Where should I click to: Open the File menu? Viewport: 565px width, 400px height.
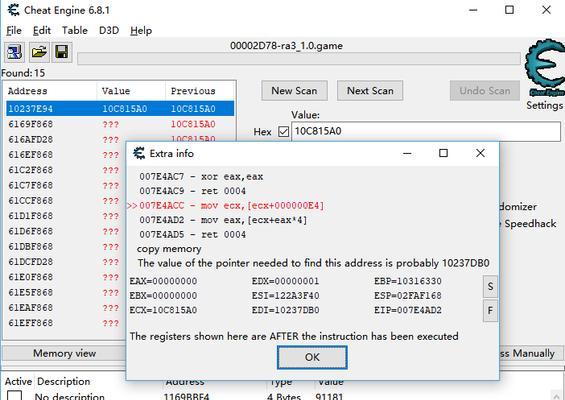pos(14,31)
